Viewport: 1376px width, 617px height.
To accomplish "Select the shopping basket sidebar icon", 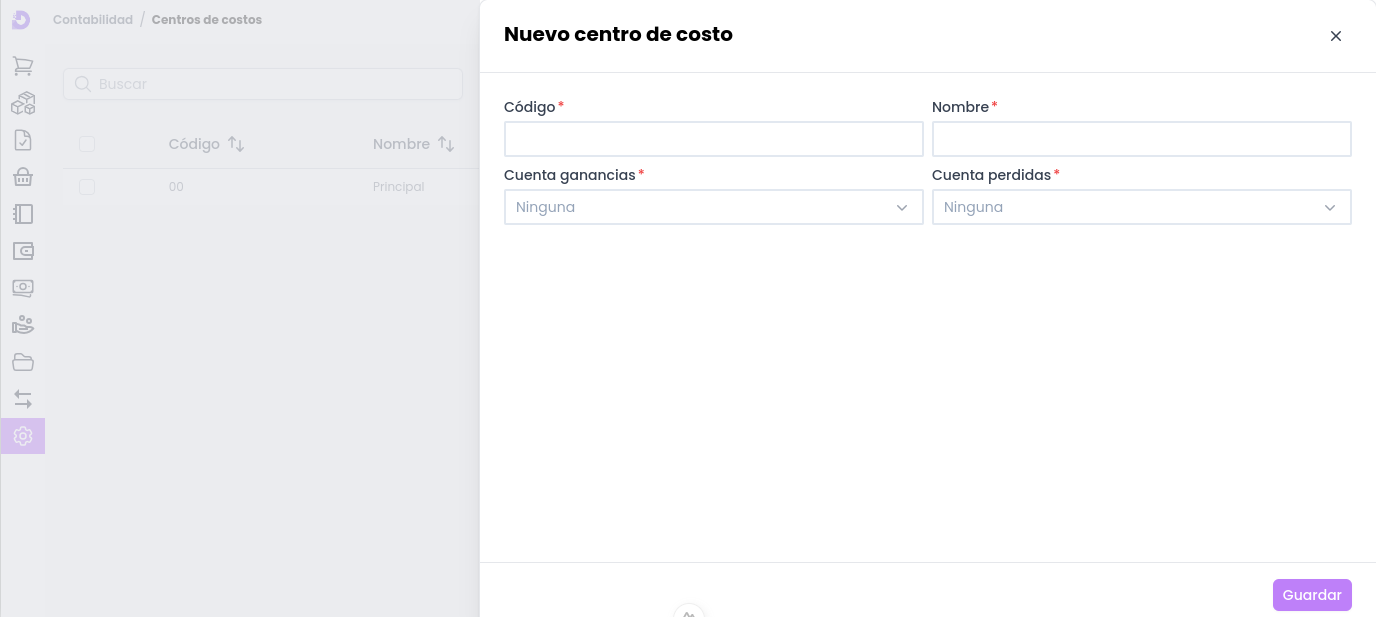I will tap(23, 177).
